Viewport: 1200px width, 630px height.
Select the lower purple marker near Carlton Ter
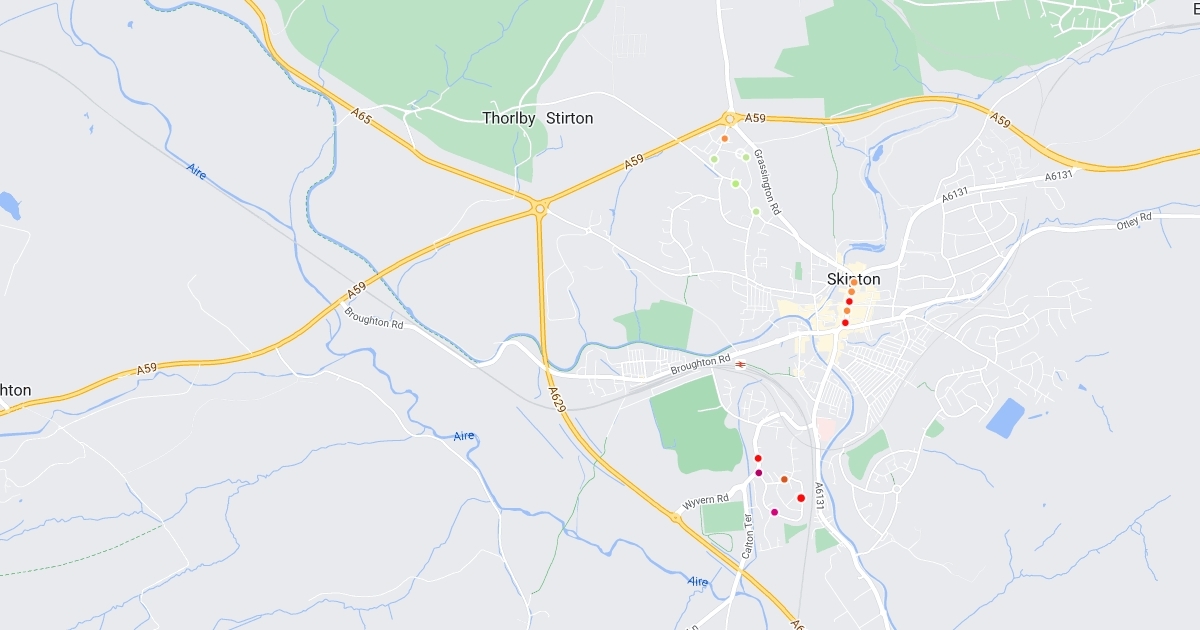[x=775, y=512]
